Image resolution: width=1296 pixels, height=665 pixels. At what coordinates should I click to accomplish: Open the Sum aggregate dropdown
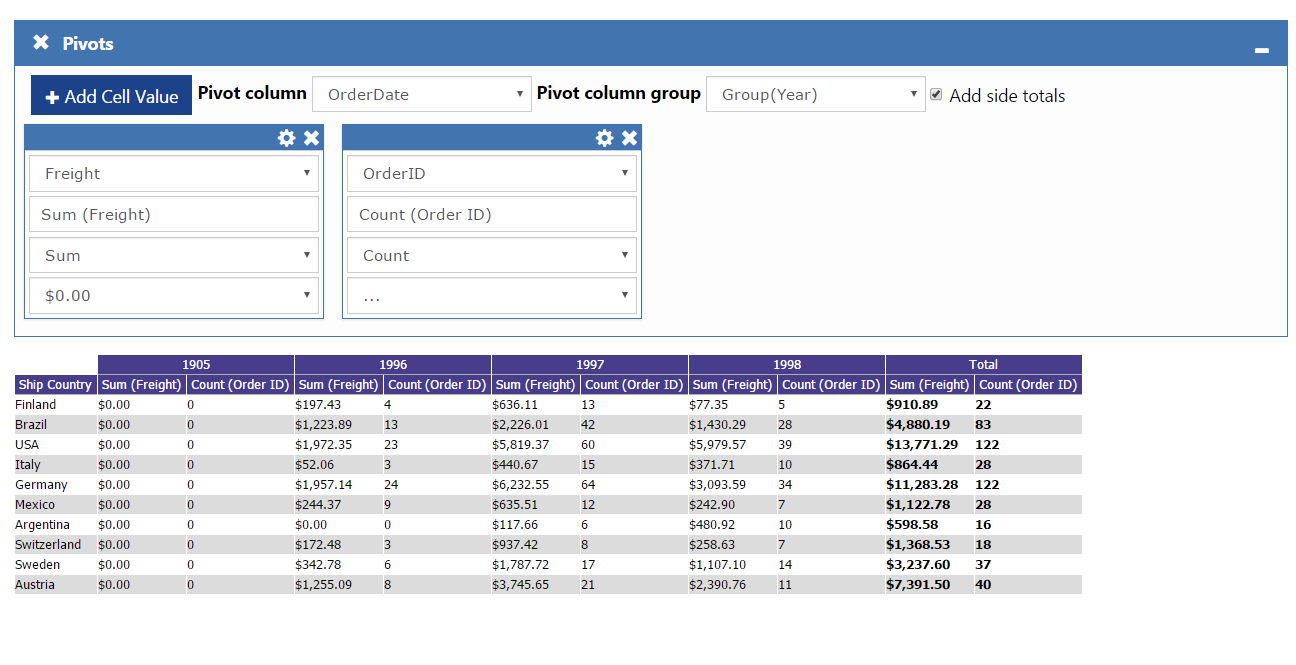click(x=174, y=255)
